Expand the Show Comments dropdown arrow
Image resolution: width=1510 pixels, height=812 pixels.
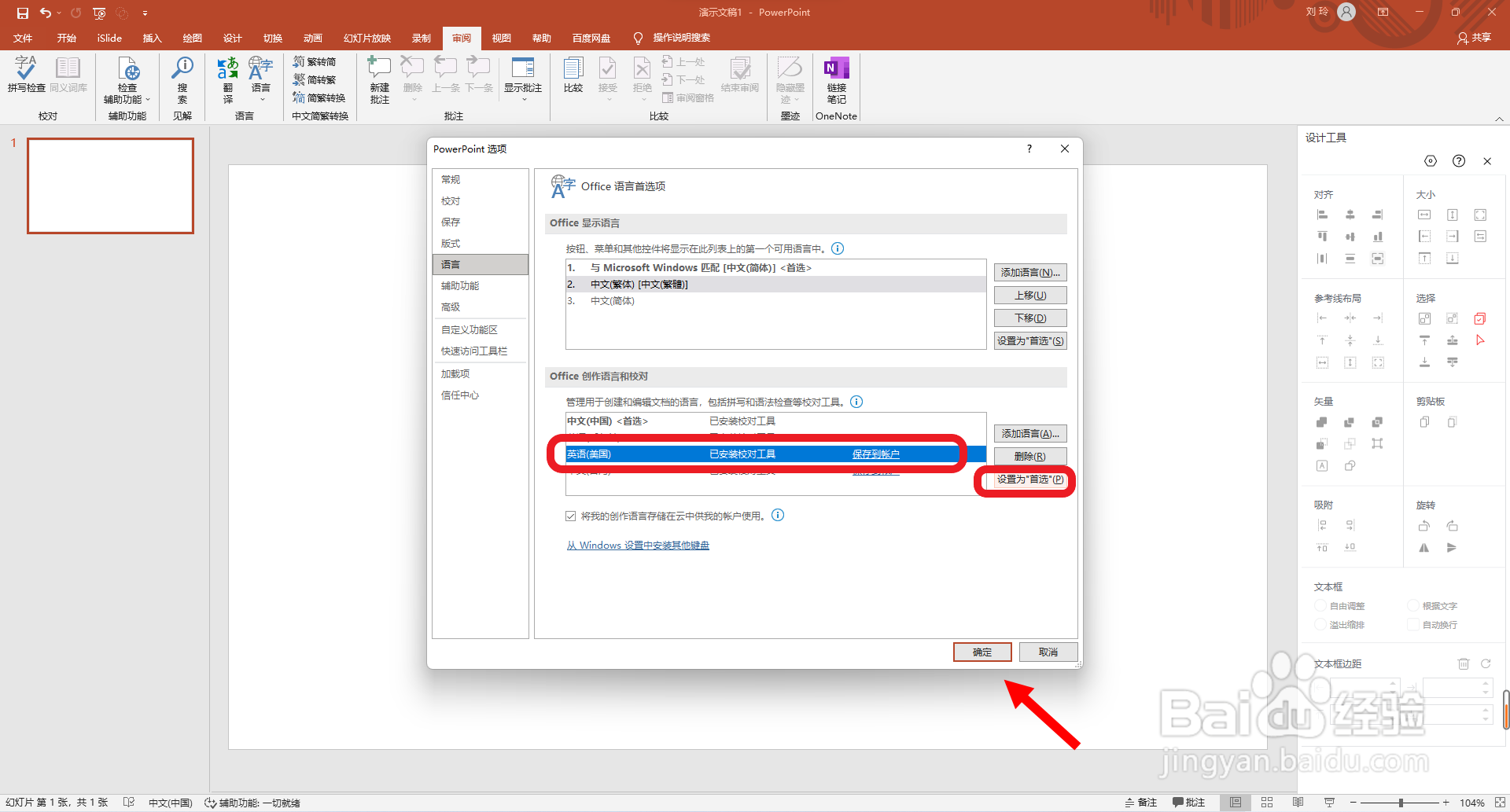(x=524, y=100)
